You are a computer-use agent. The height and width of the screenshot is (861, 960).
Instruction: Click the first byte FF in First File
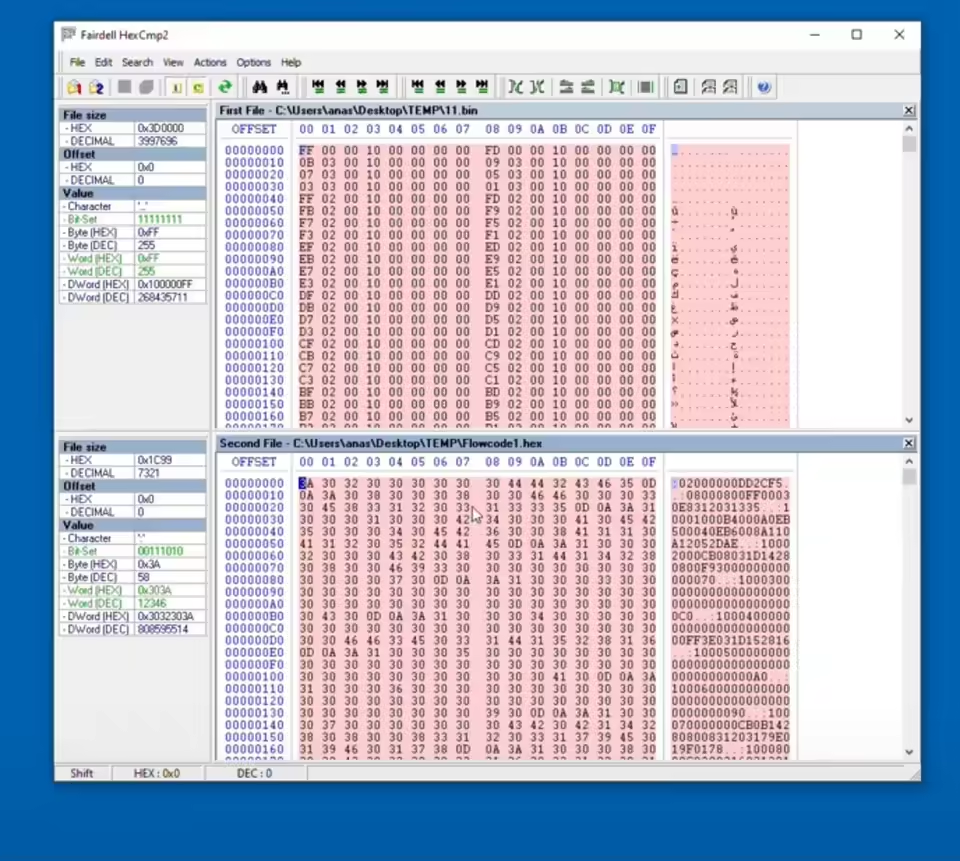[x=306, y=150]
